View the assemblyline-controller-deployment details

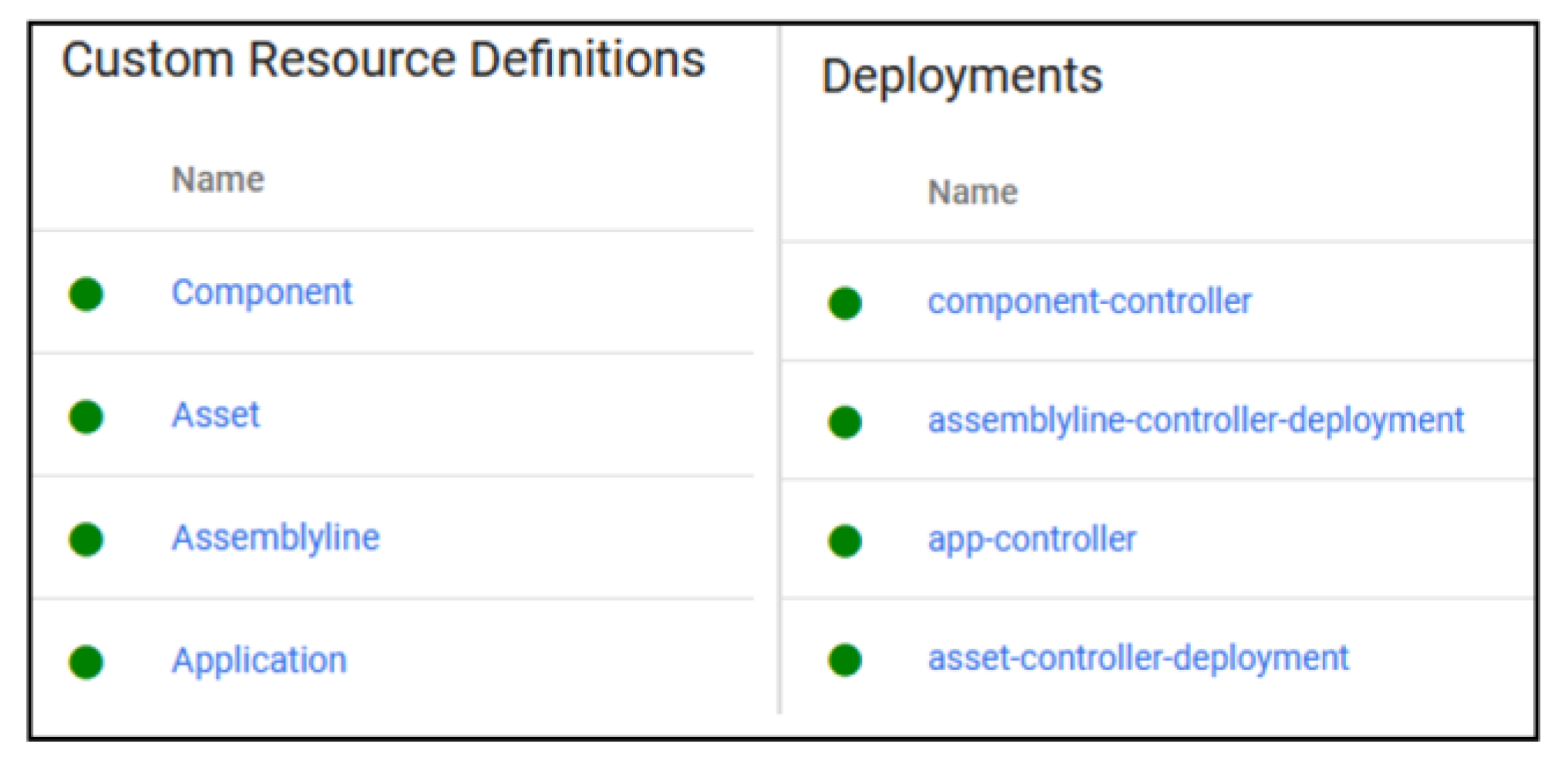(x=1195, y=421)
